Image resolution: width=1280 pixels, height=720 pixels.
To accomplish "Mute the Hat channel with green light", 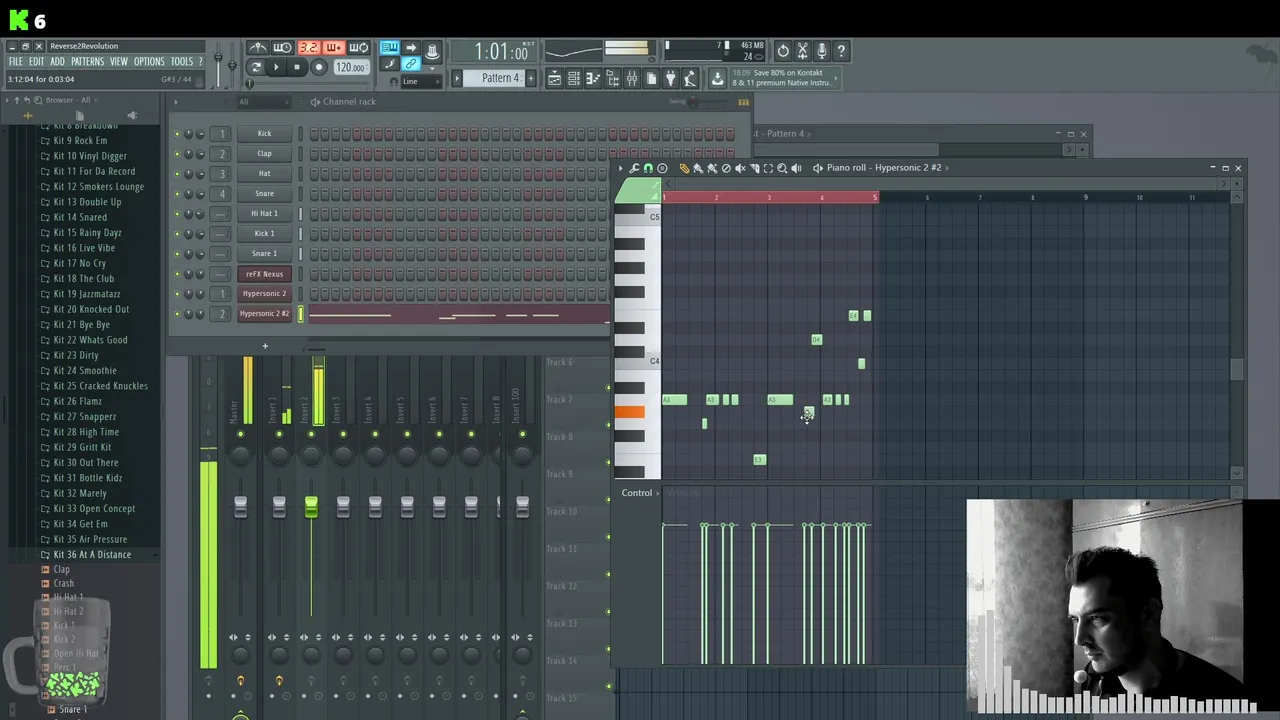I will 178,174.
